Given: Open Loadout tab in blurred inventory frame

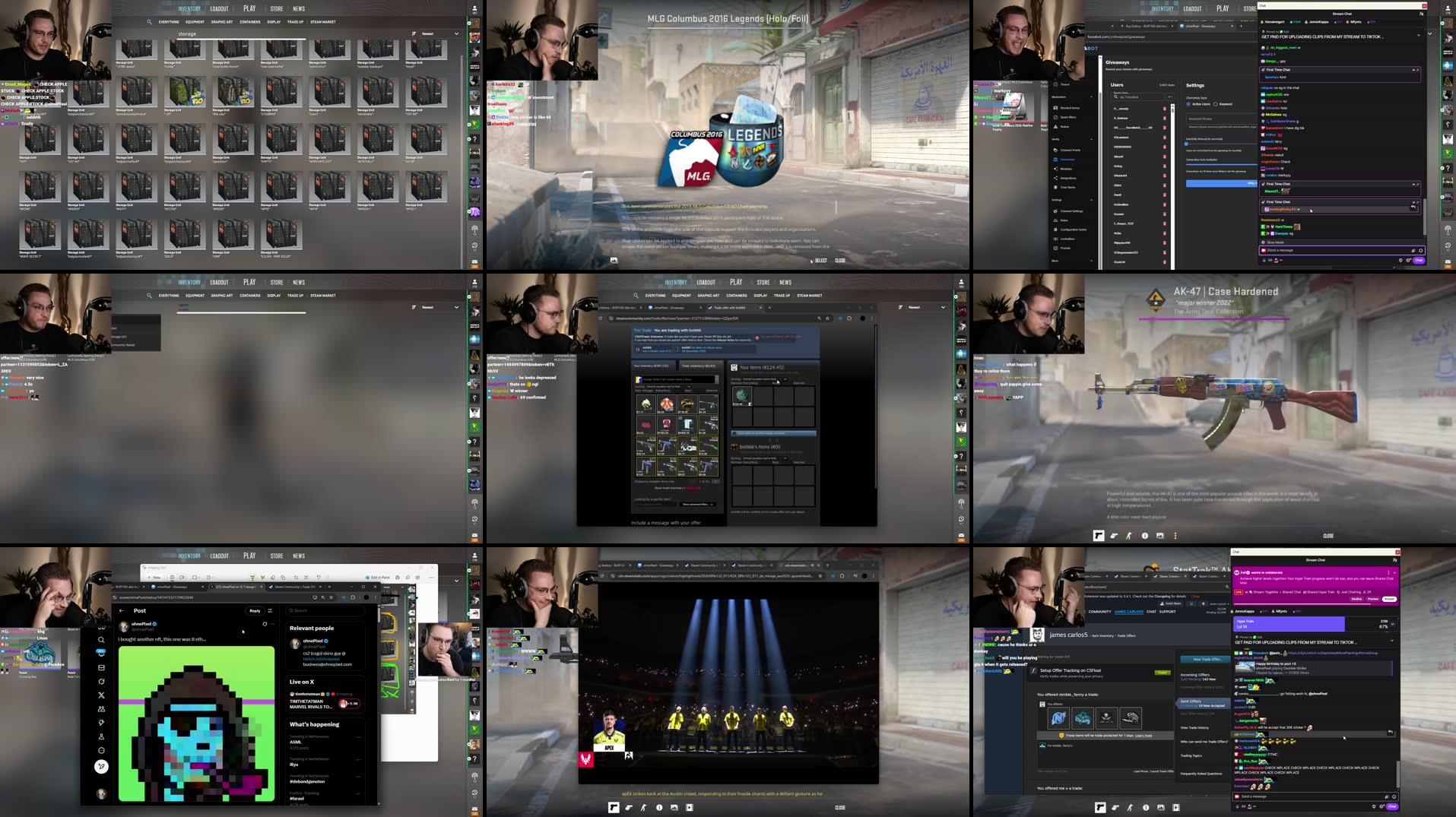Looking at the screenshot, I should point(220,282).
